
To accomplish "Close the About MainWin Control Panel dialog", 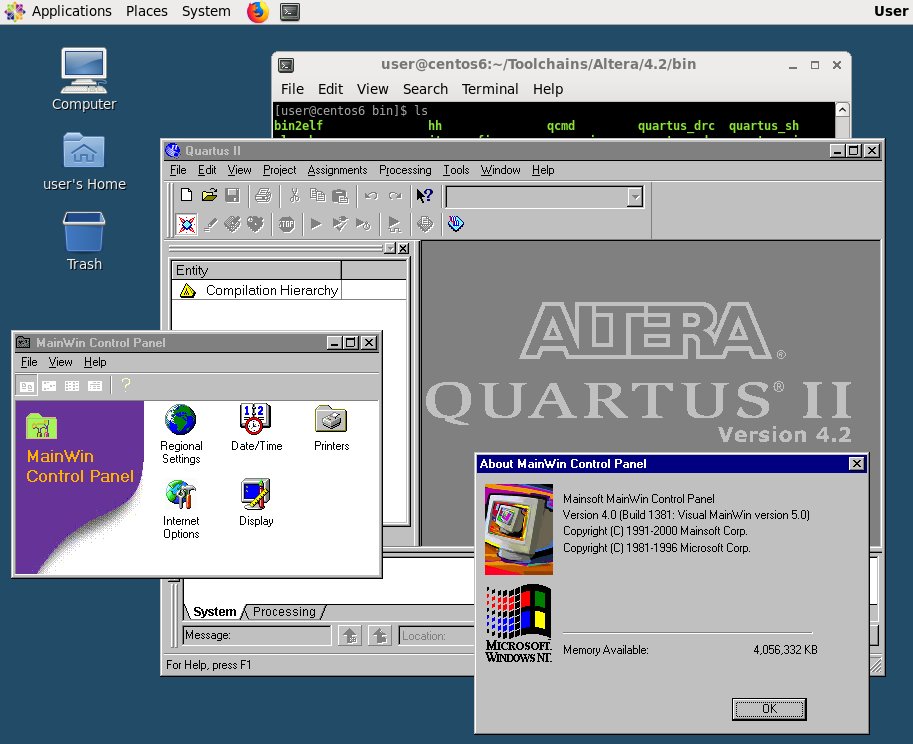I will (x=856, y=463).
